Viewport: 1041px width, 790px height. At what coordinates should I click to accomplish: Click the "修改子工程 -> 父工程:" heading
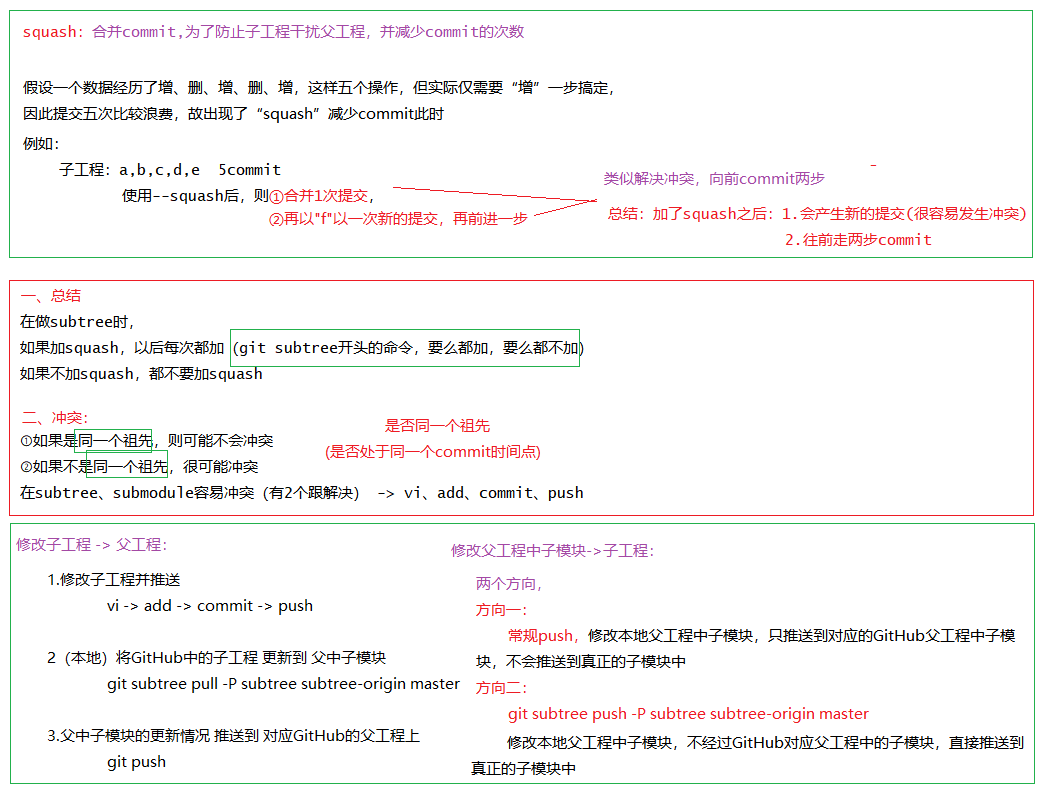click(x=91, y=545)
